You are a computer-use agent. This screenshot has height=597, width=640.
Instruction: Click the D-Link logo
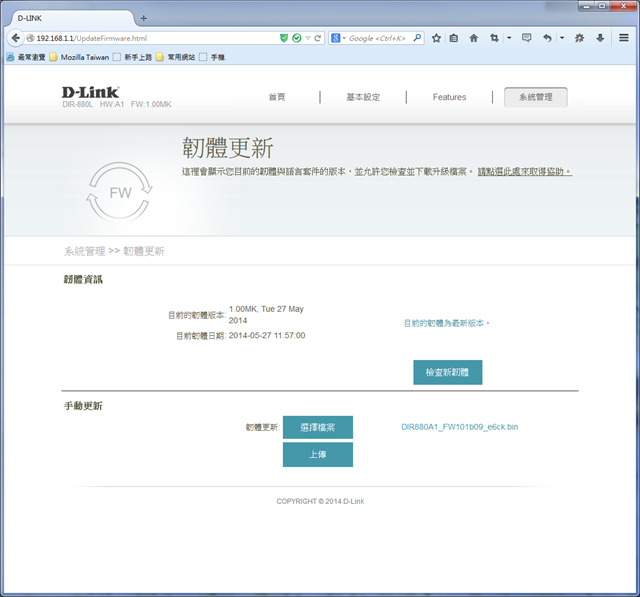[91, 92]
